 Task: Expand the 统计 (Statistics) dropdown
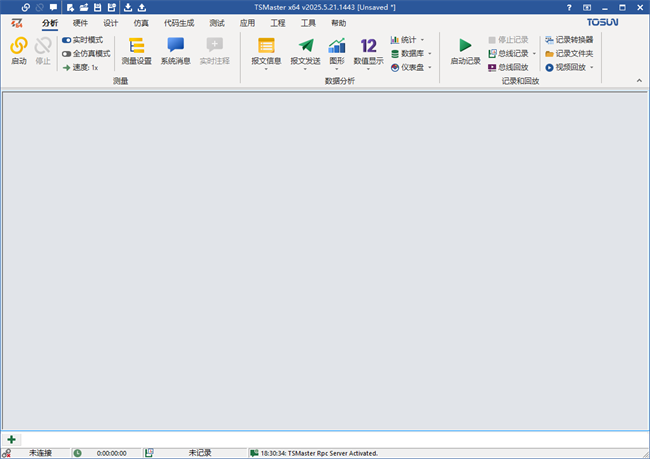(x=411, y=40)
